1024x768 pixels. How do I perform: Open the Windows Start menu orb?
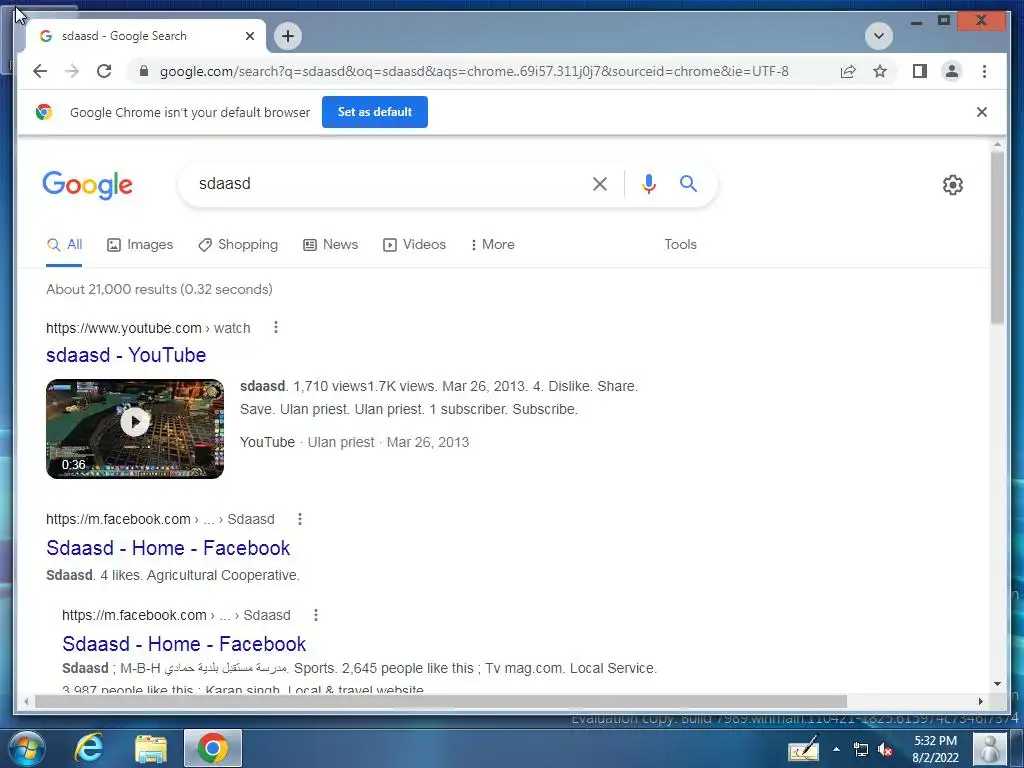(27, 748)
